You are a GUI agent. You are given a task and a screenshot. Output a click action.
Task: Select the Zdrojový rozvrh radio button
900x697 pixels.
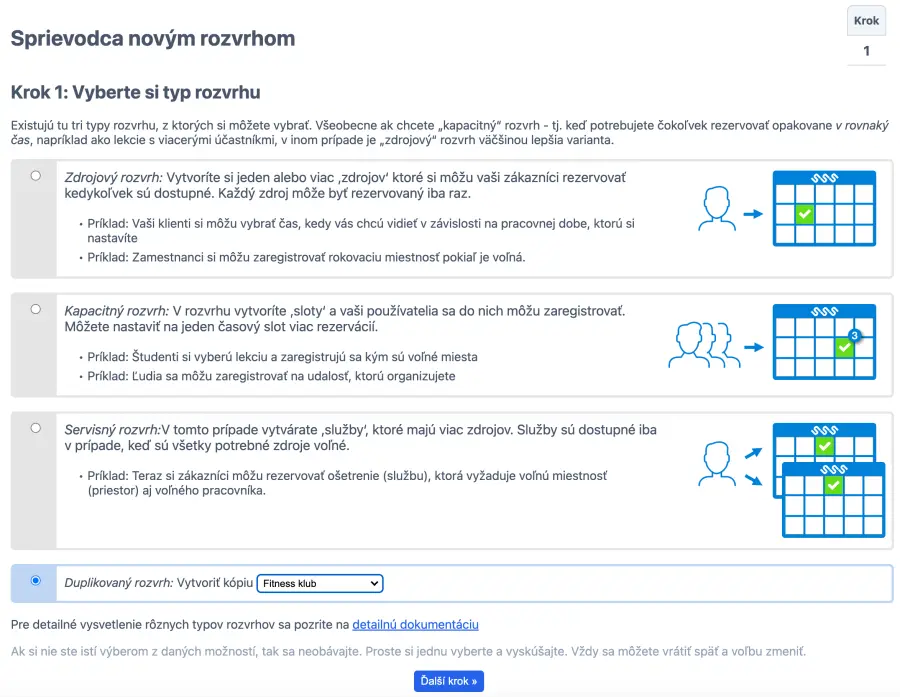36,175
